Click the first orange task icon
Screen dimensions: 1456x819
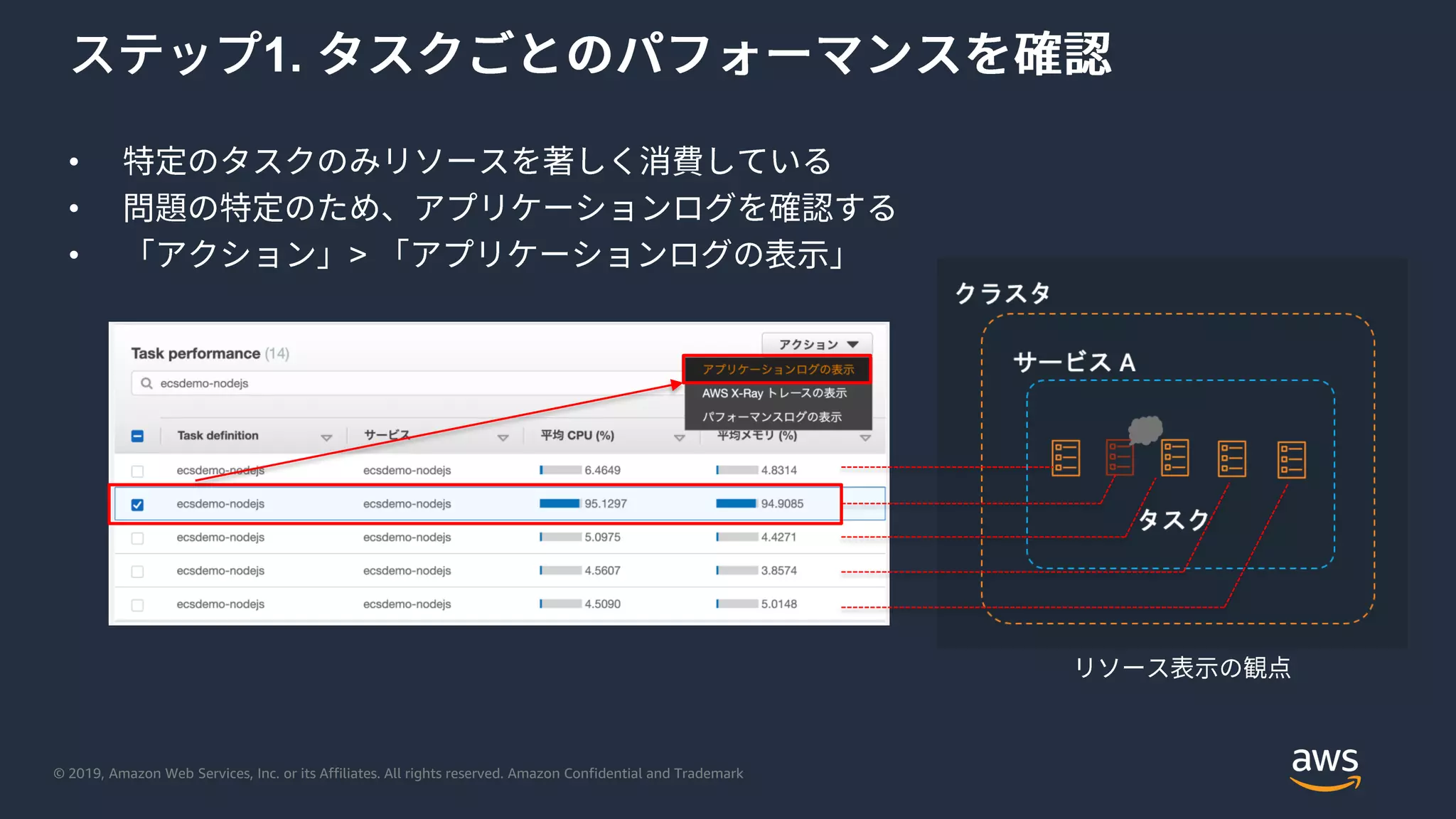coord(1065,458)
